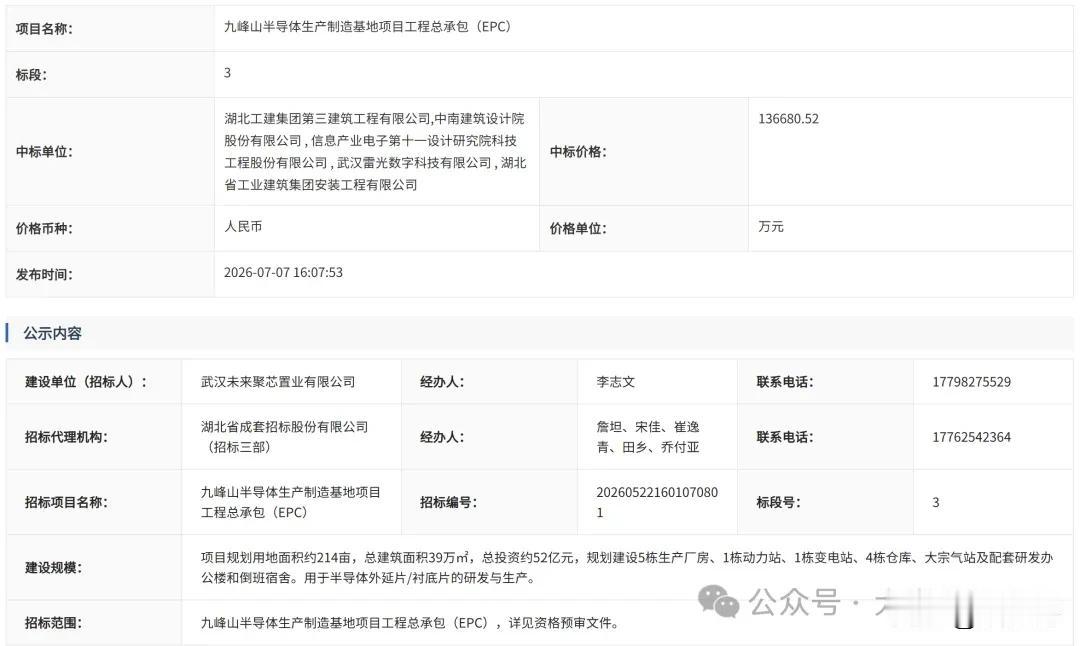The image size is (1080, 646).
Task: Click the 标段号 label
Action: coord(778,503)
